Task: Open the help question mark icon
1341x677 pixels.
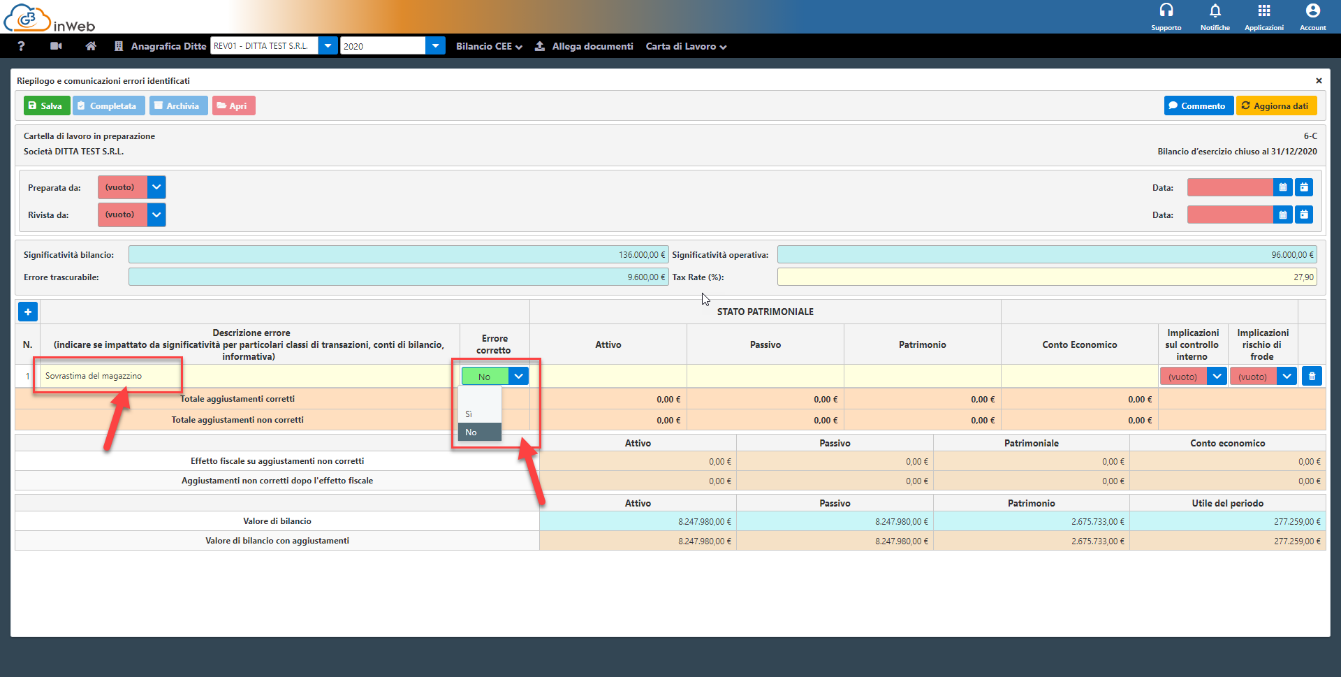Action: click(21, 46)
